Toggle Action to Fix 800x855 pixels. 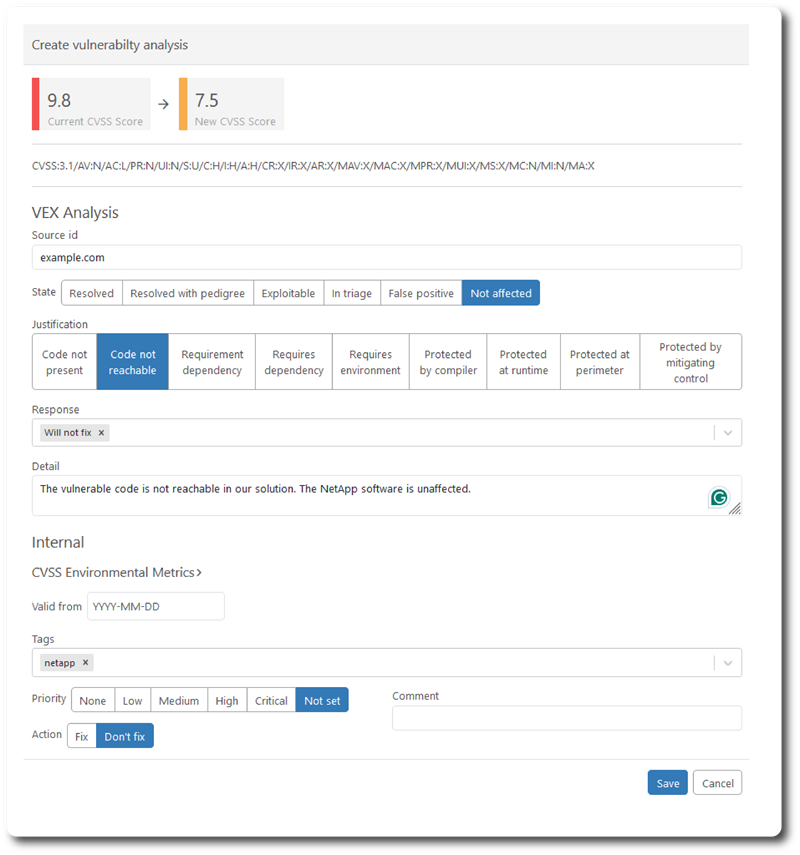tap(82, 737)
